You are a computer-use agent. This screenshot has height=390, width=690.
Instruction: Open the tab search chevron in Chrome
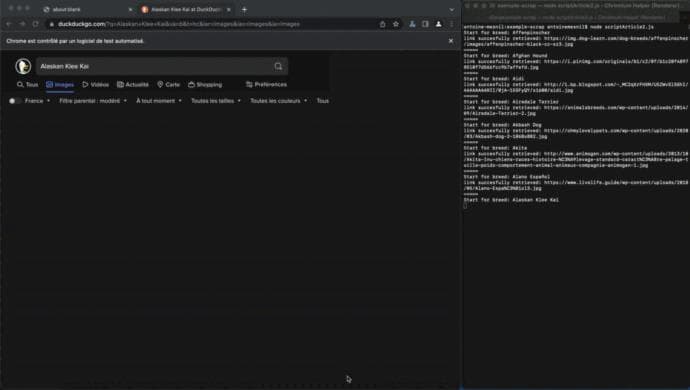[451, 9]
